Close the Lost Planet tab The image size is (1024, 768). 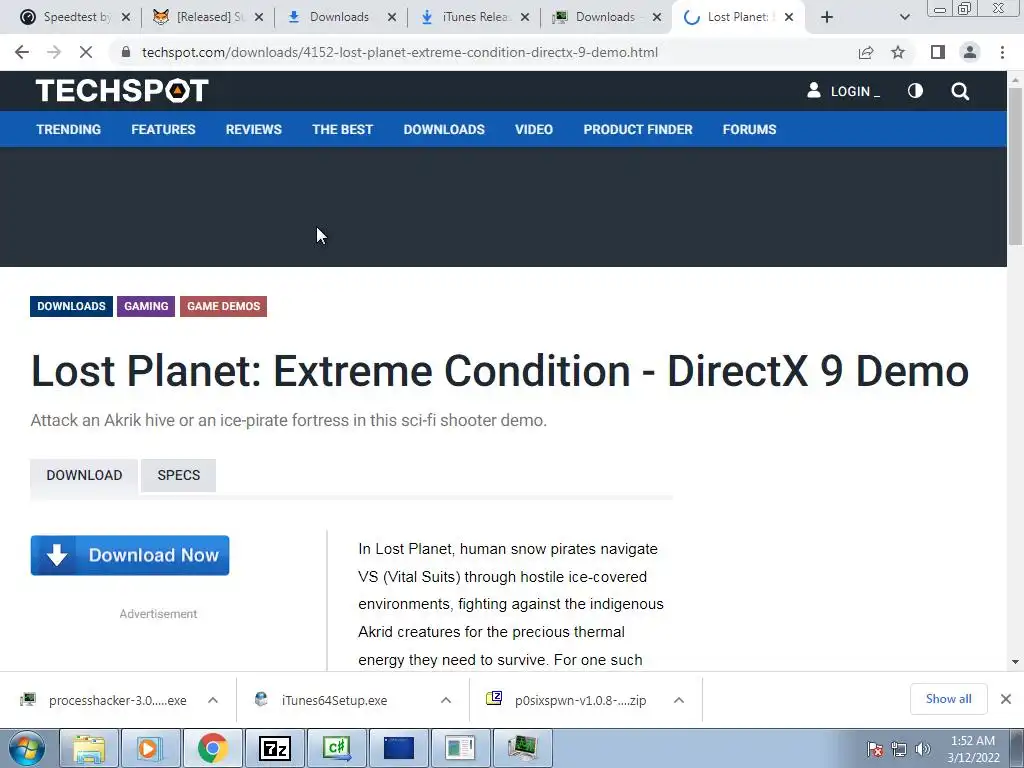pos(789,17)
